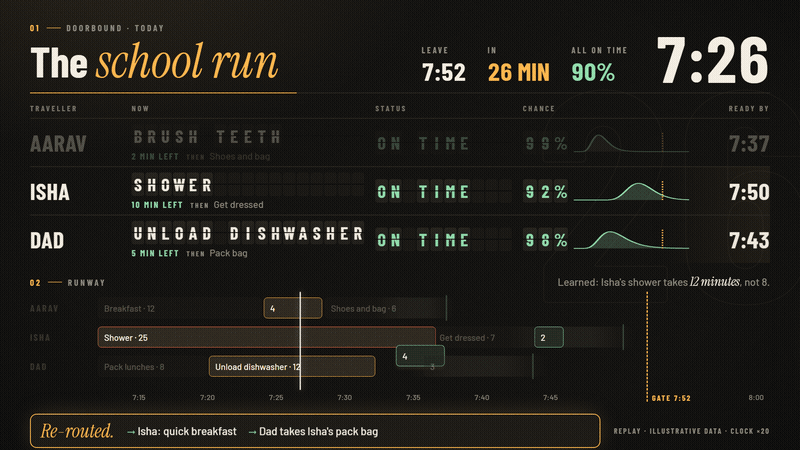The image size is (800, 450).
Task: Click the READY BY column header
Action: point(748,109)
